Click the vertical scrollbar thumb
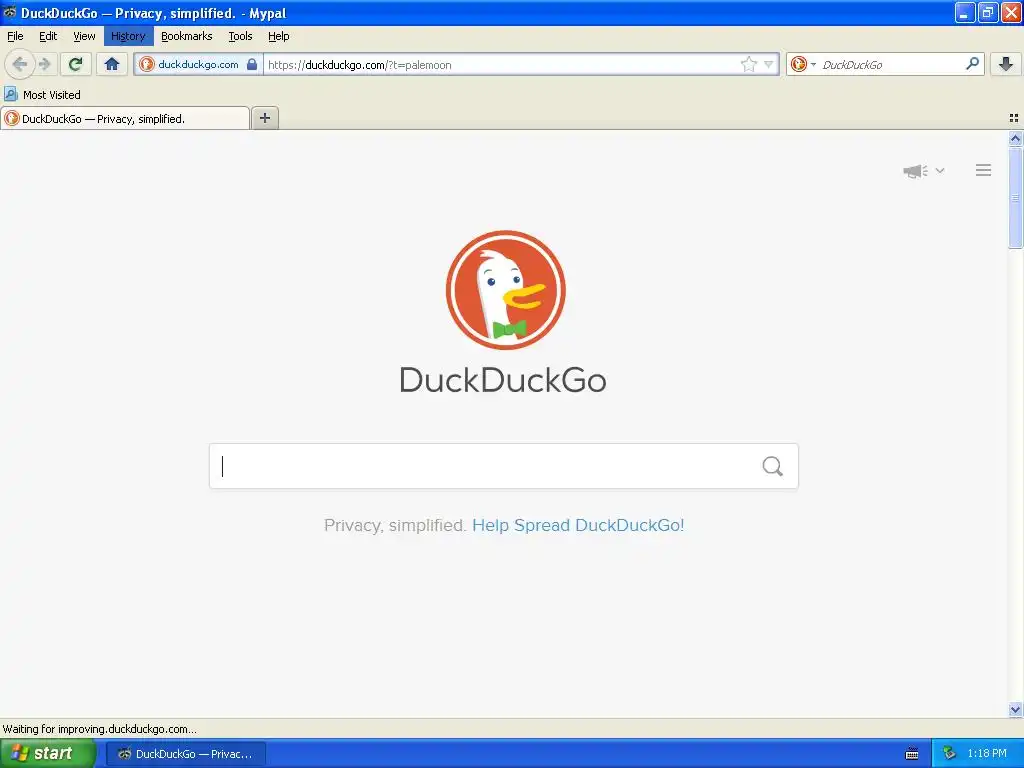Screen dimensions: 1024x768 point(1015,197)
